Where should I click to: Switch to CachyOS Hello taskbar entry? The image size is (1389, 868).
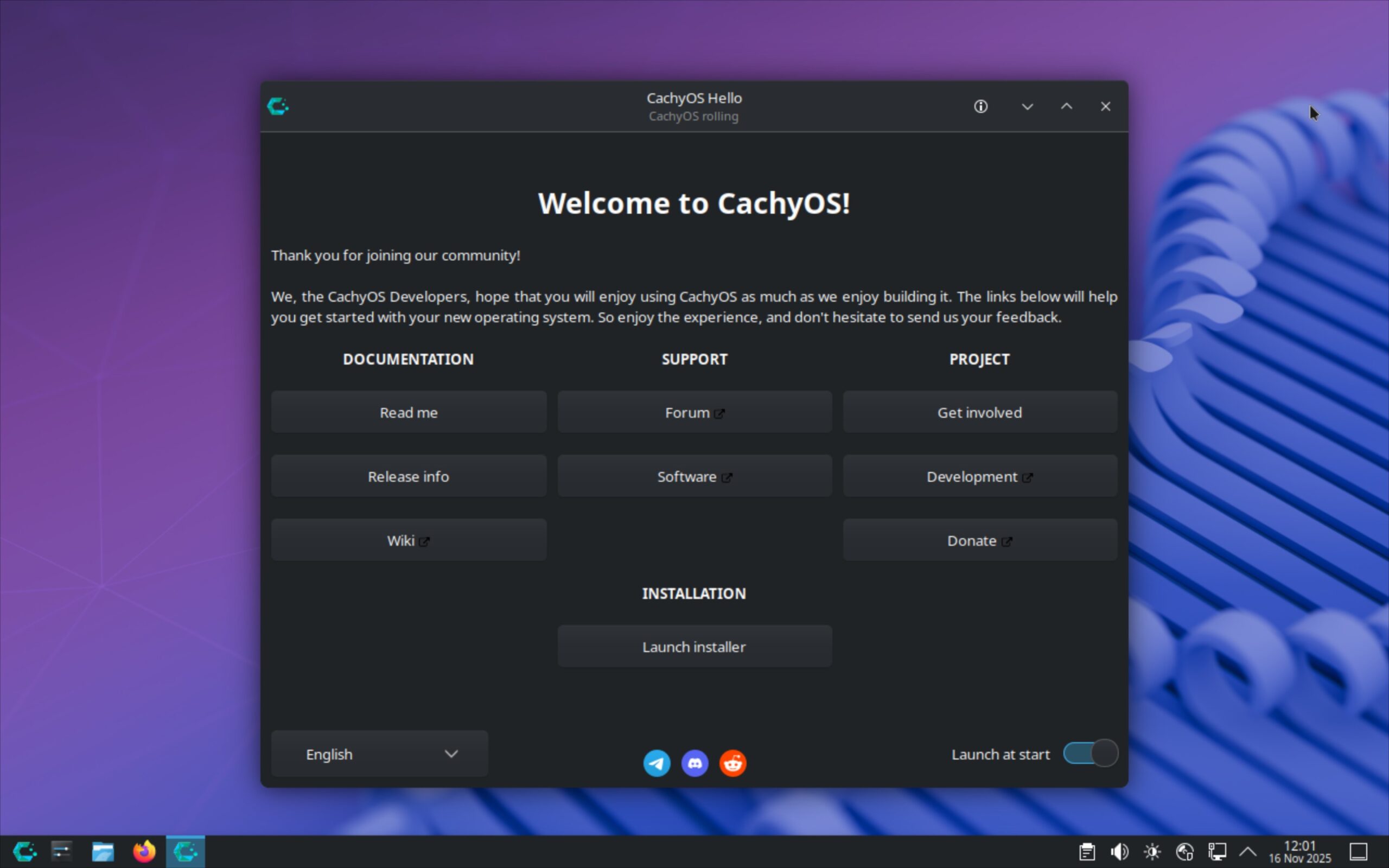point(186,851)
